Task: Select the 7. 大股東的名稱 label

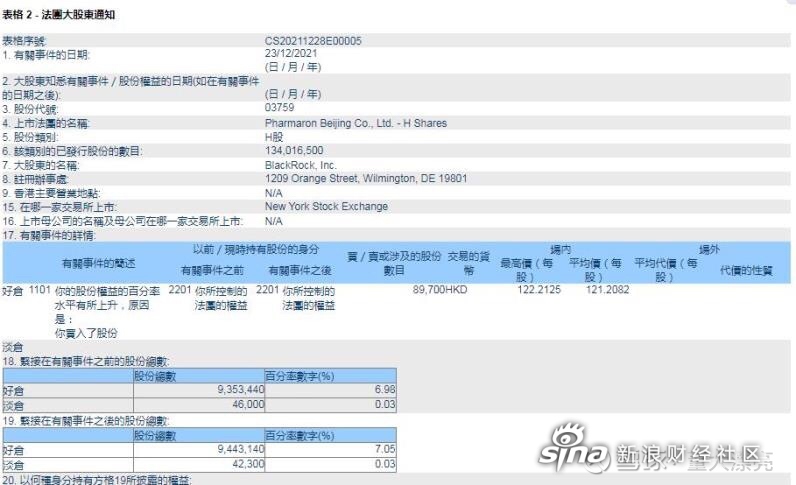Action: pyautogui.click(x=41, y=166)
